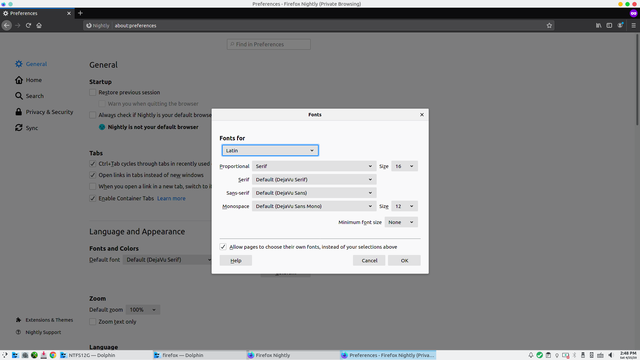640x360 pixels.
Task: Close the Fonts dialog with X
Action: [422, 115]
